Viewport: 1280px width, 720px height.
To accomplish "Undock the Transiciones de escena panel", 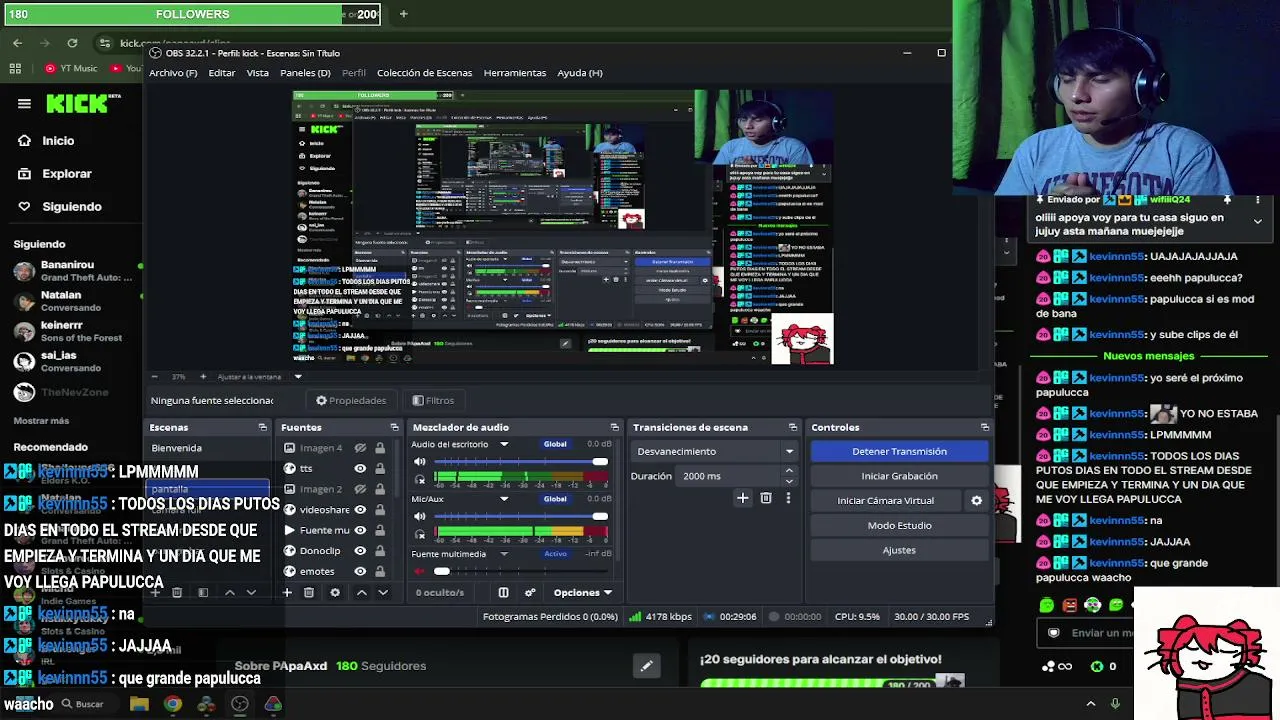I will [x=793, y=427].
